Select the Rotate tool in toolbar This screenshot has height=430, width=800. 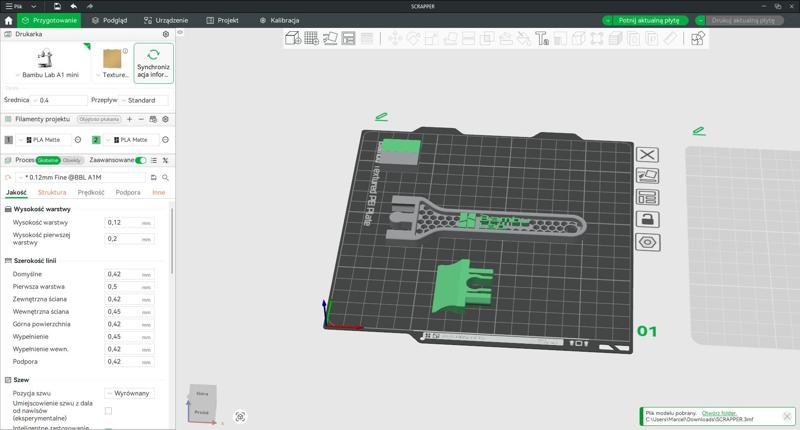coord(413,38)
